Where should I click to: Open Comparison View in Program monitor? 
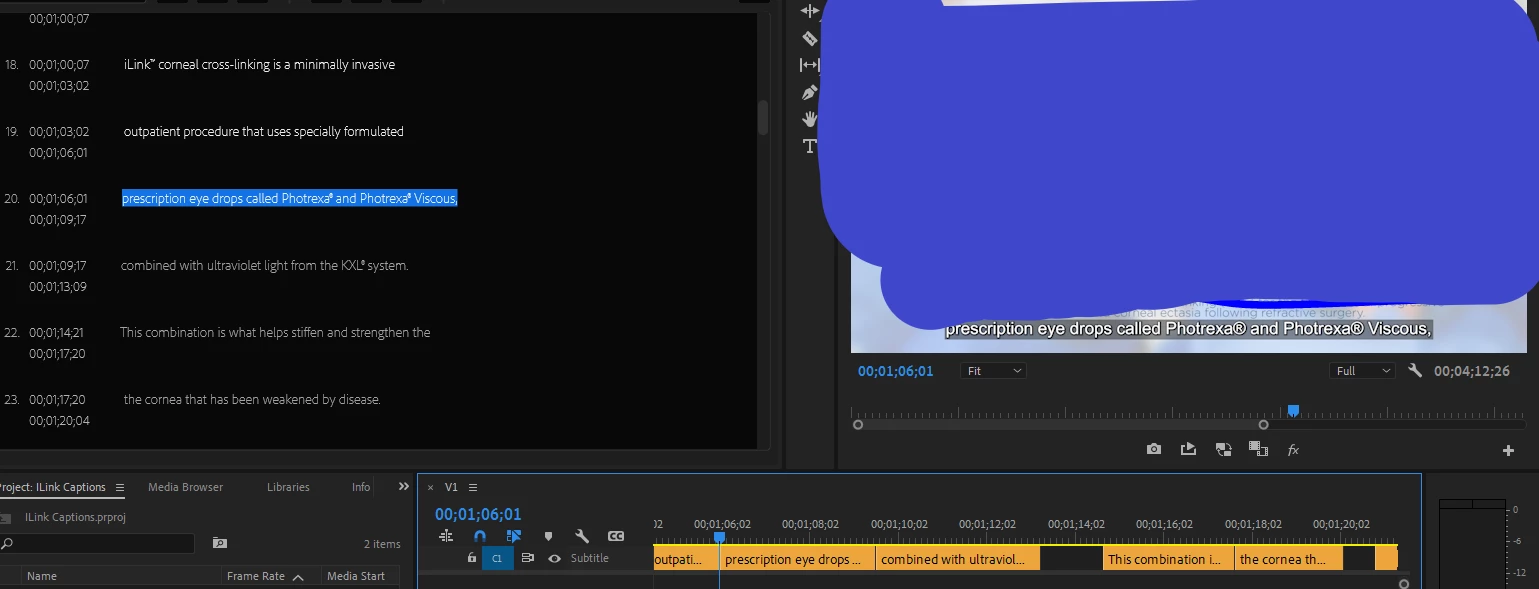1258,450
